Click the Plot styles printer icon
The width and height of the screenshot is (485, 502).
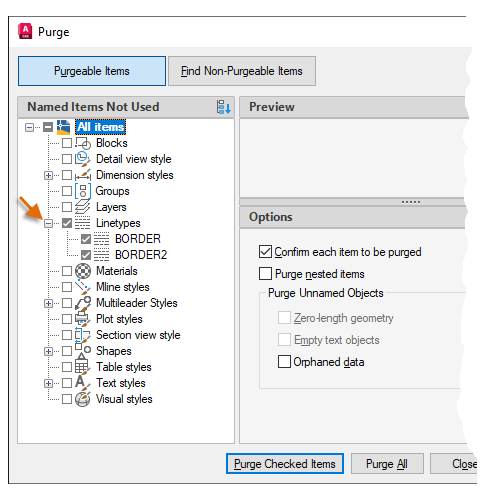[82, 319]
